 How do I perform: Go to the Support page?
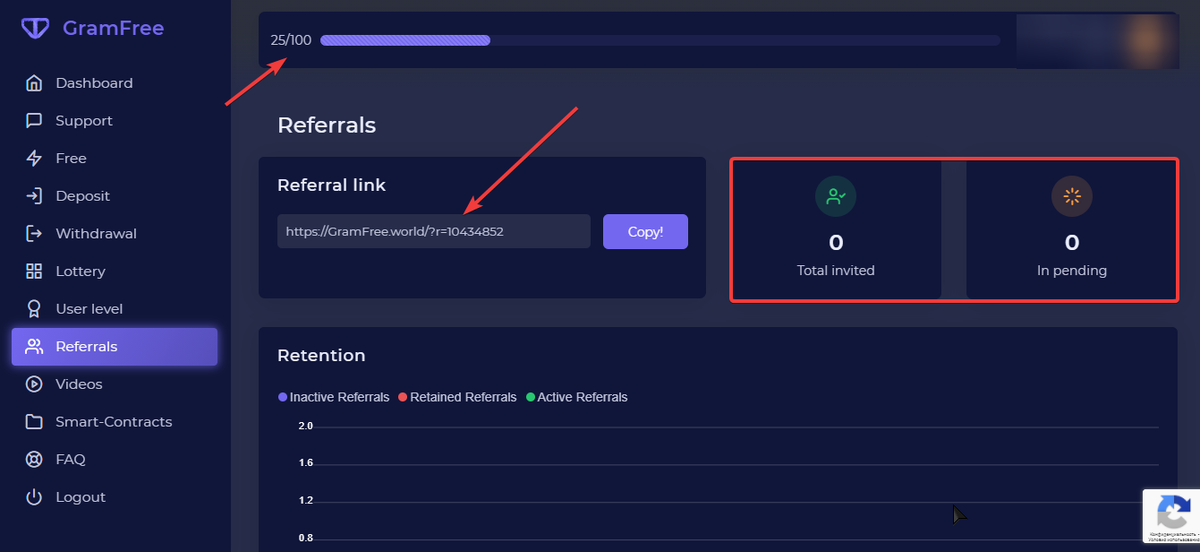(114, 121)
